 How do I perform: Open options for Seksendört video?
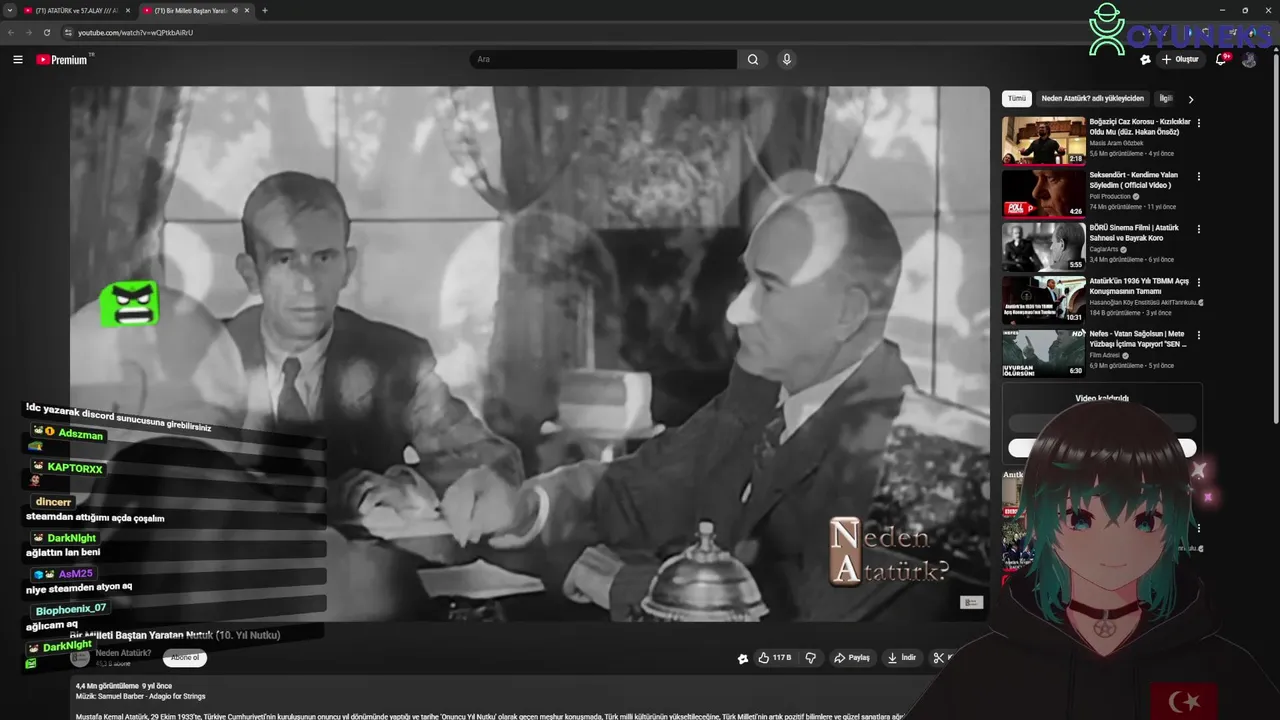pos(1198,176)
